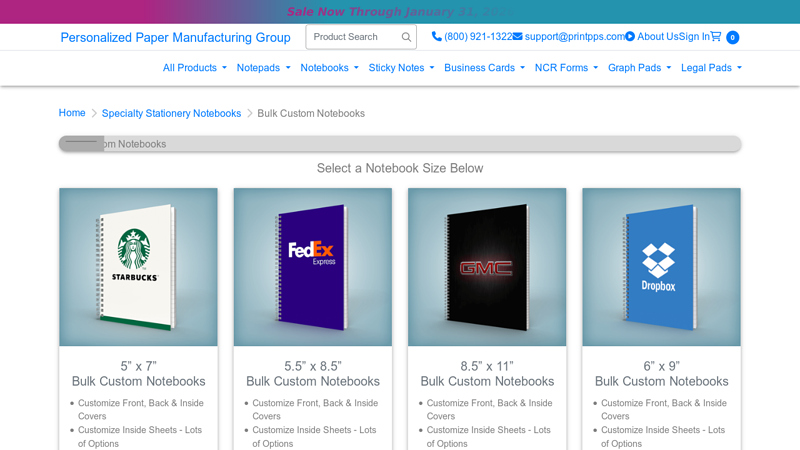
Task: Select the FedEx 5.5x8.5 notebook image
Action: (313, 267)
